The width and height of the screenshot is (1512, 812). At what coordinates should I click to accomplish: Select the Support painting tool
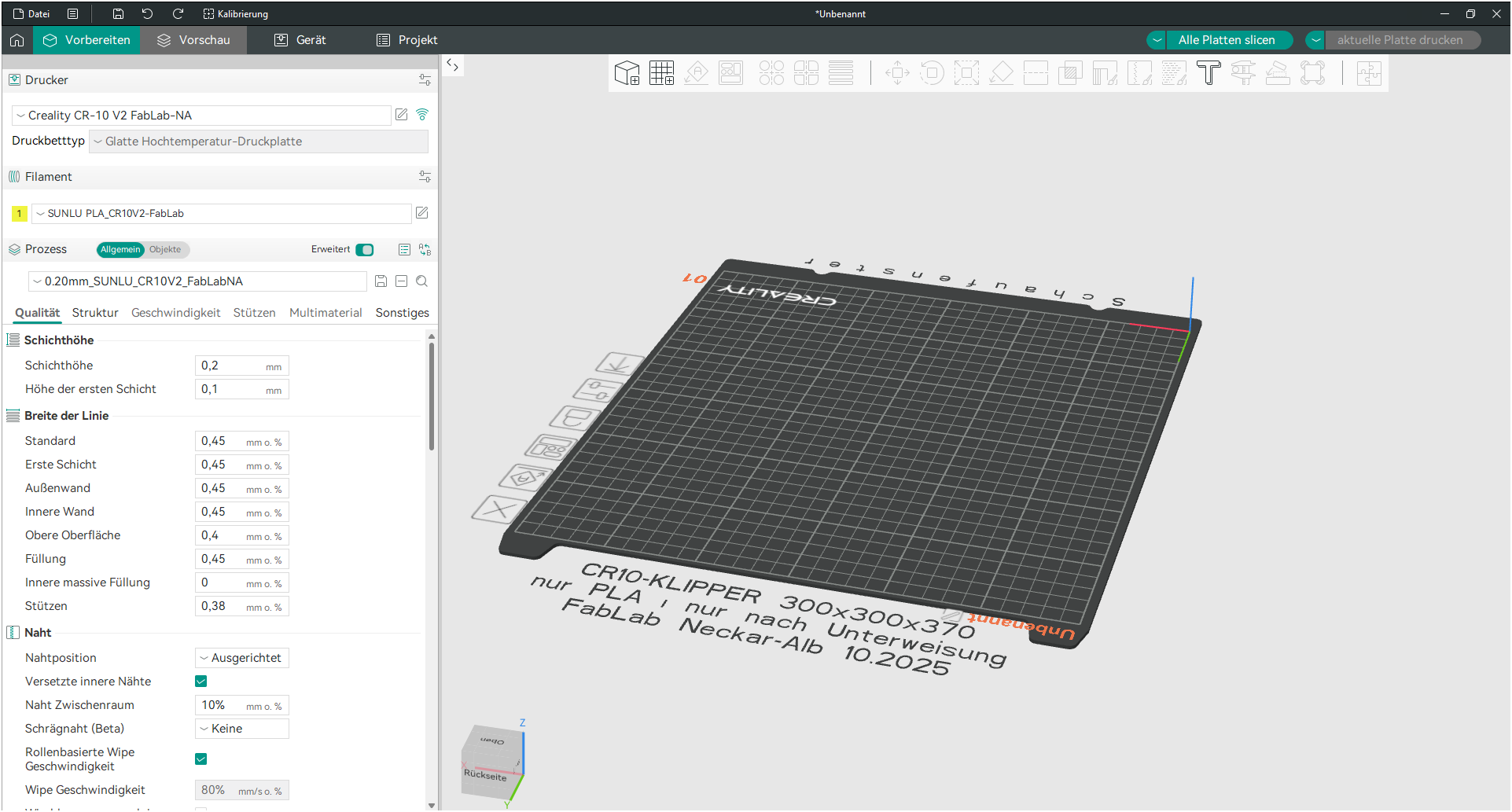coord(1105,73)
